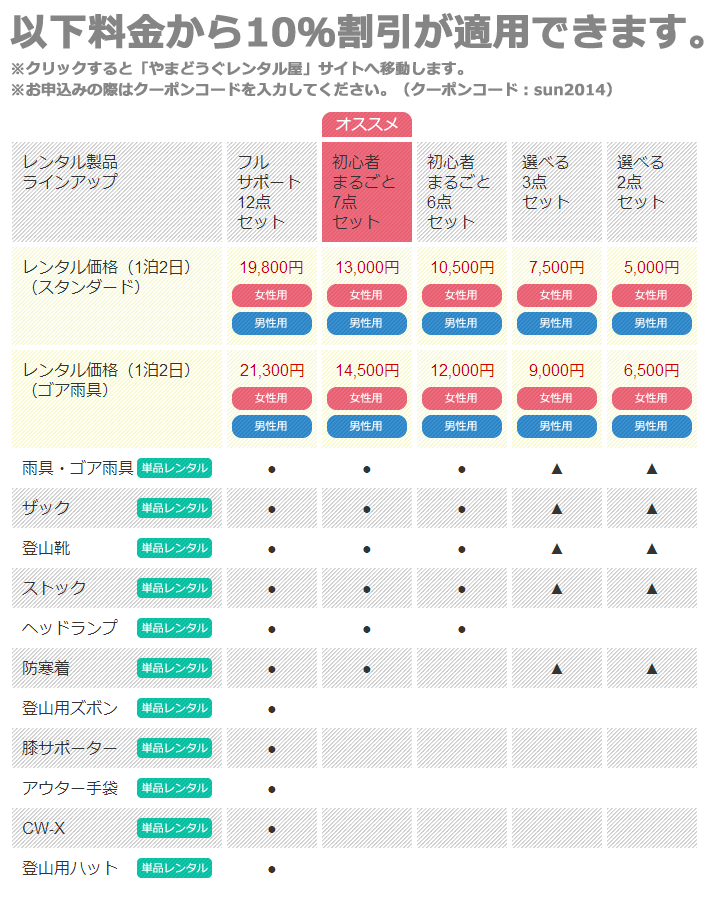Click 女性用 button under 13,000円 price
The height and width of the screenshot is (900, 710).
(367, 295)
